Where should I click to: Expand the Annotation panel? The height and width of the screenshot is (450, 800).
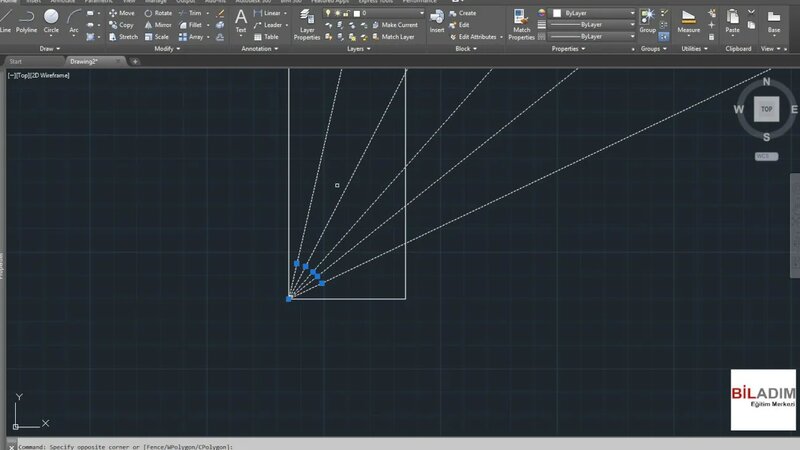pyautogui.click(x=260, y=49)
